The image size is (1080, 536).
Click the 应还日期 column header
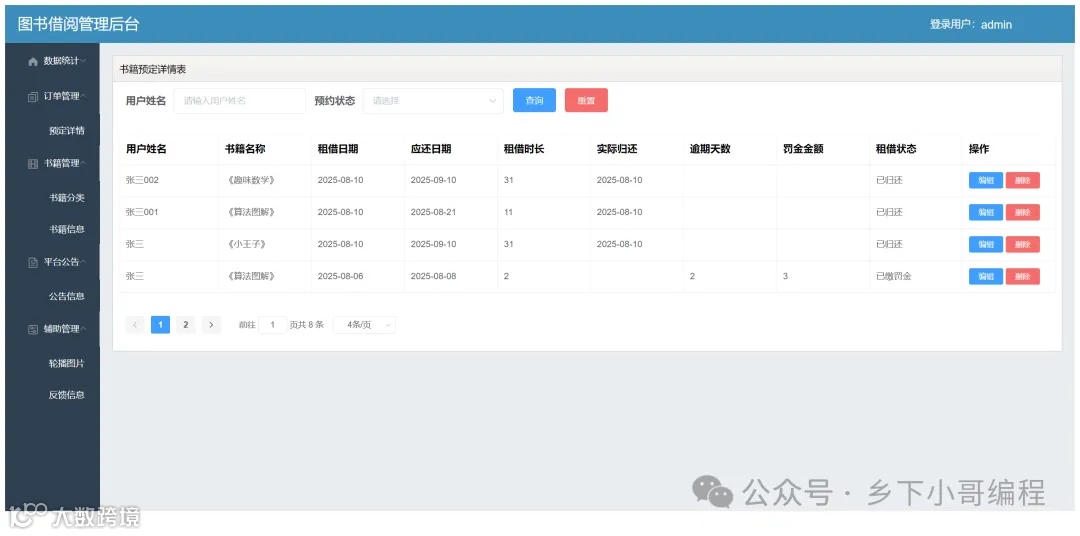[431, 149]
